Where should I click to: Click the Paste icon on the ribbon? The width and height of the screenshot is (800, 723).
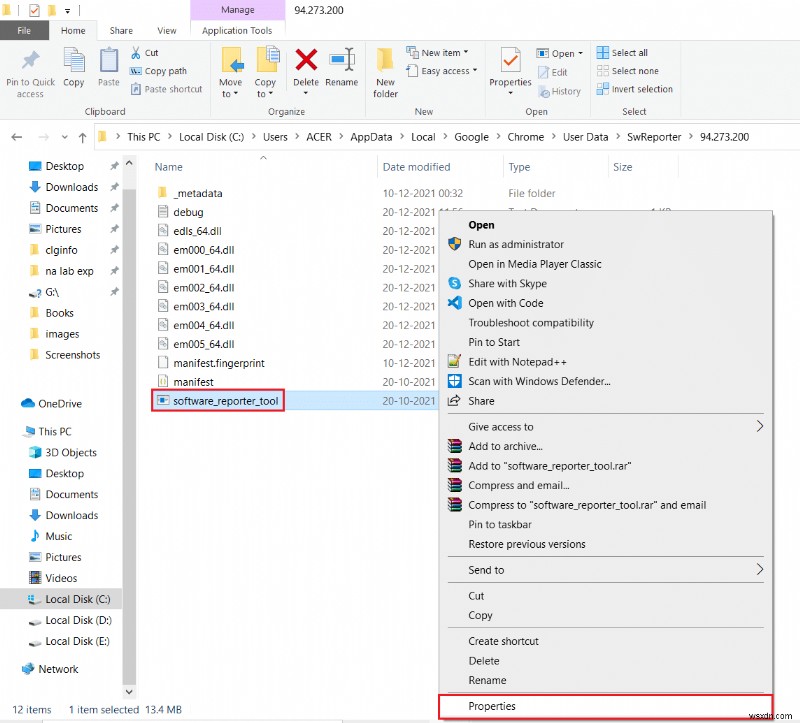click(108, 60)
